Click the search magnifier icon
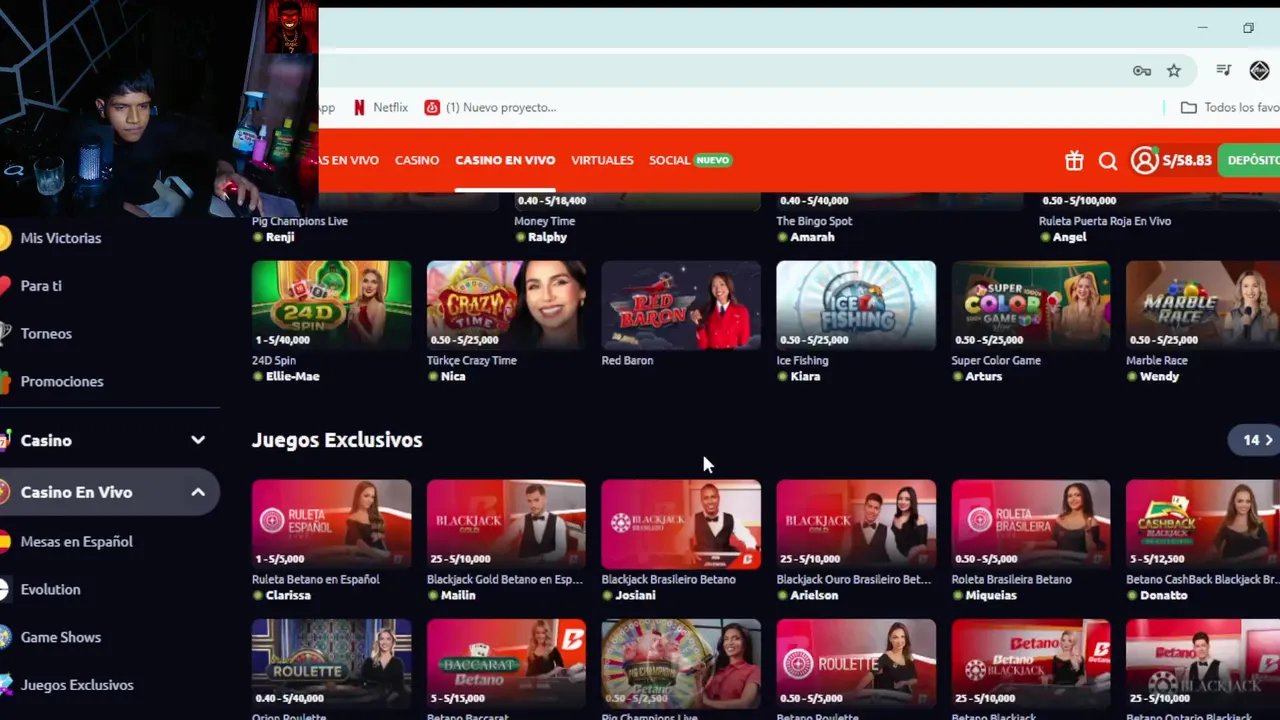Viewport: 1280px width, 720px height. 1108,161
